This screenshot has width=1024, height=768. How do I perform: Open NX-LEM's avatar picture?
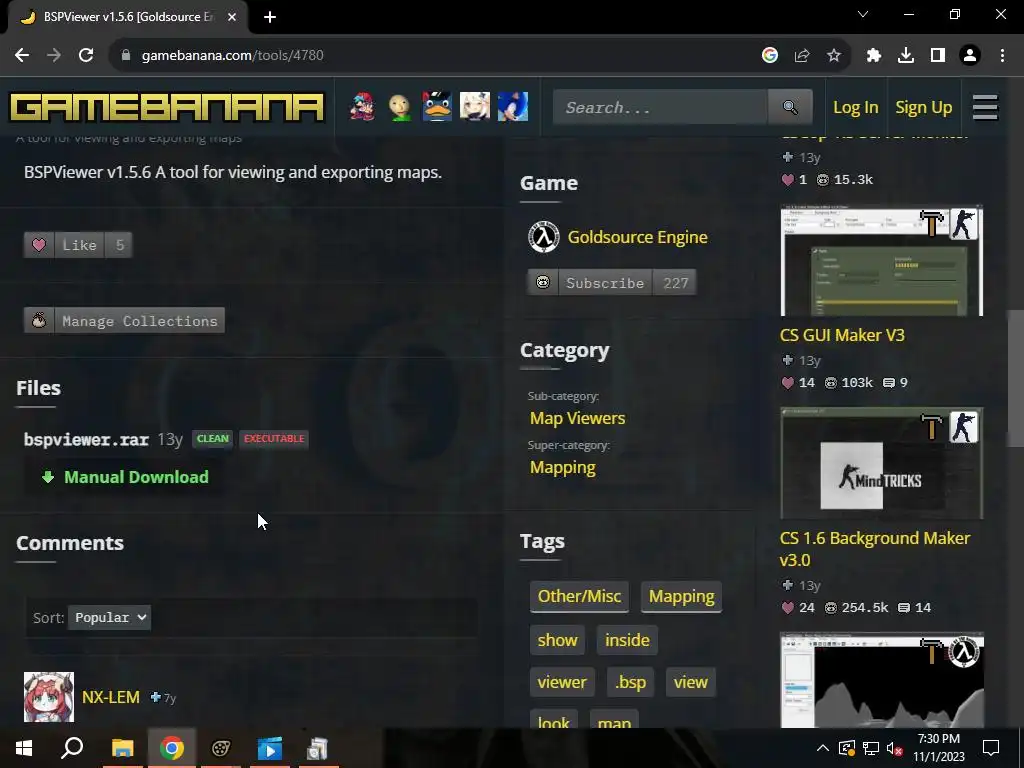49,697
